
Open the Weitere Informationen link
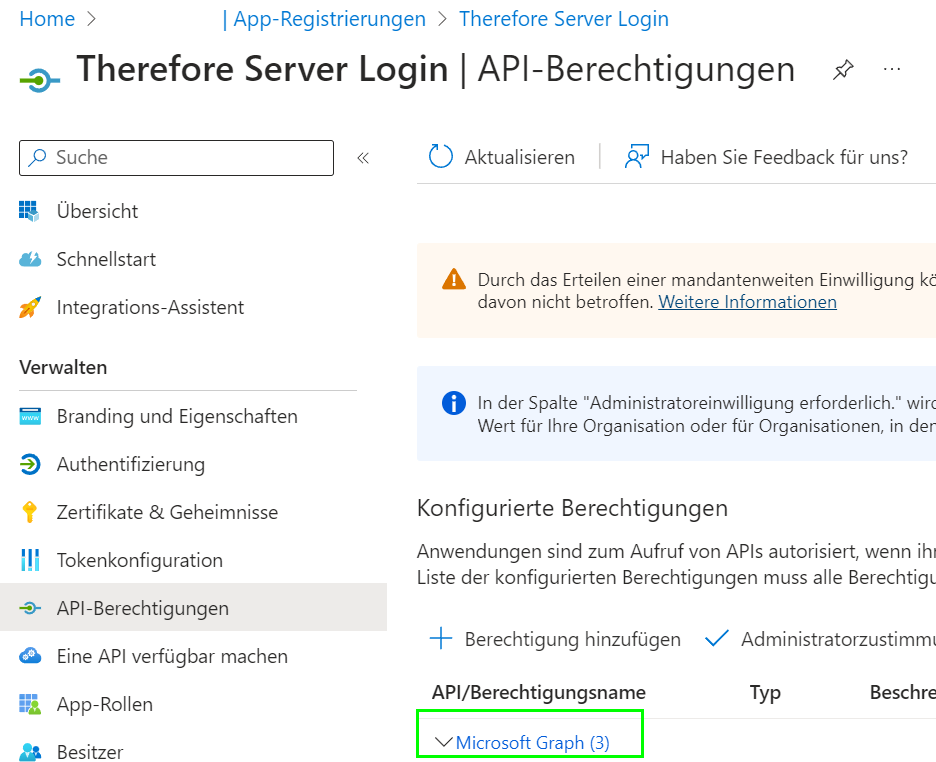click(747, 302)
